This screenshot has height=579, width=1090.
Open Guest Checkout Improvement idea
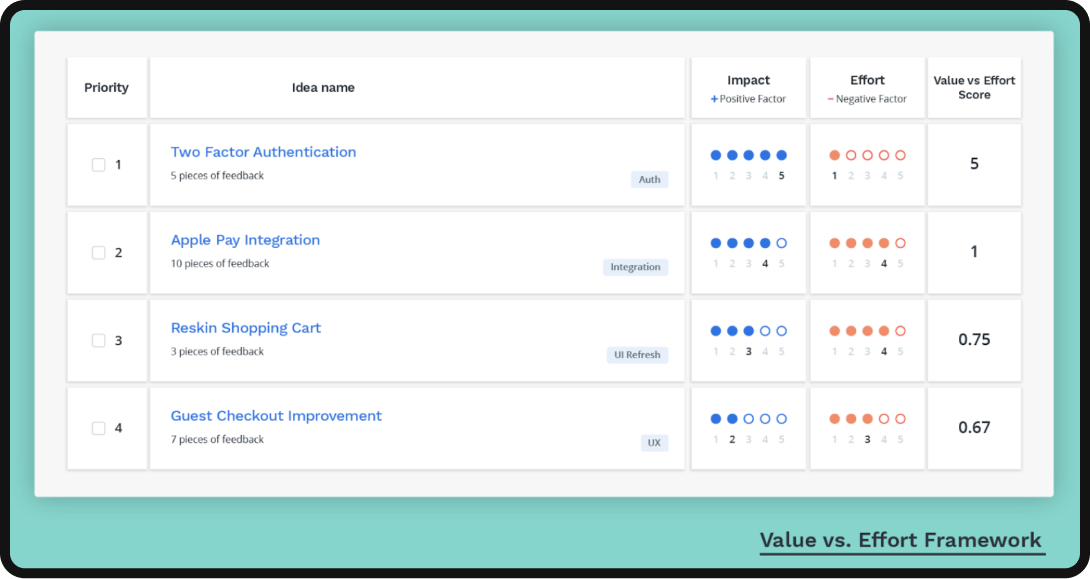tap(276, 416)
